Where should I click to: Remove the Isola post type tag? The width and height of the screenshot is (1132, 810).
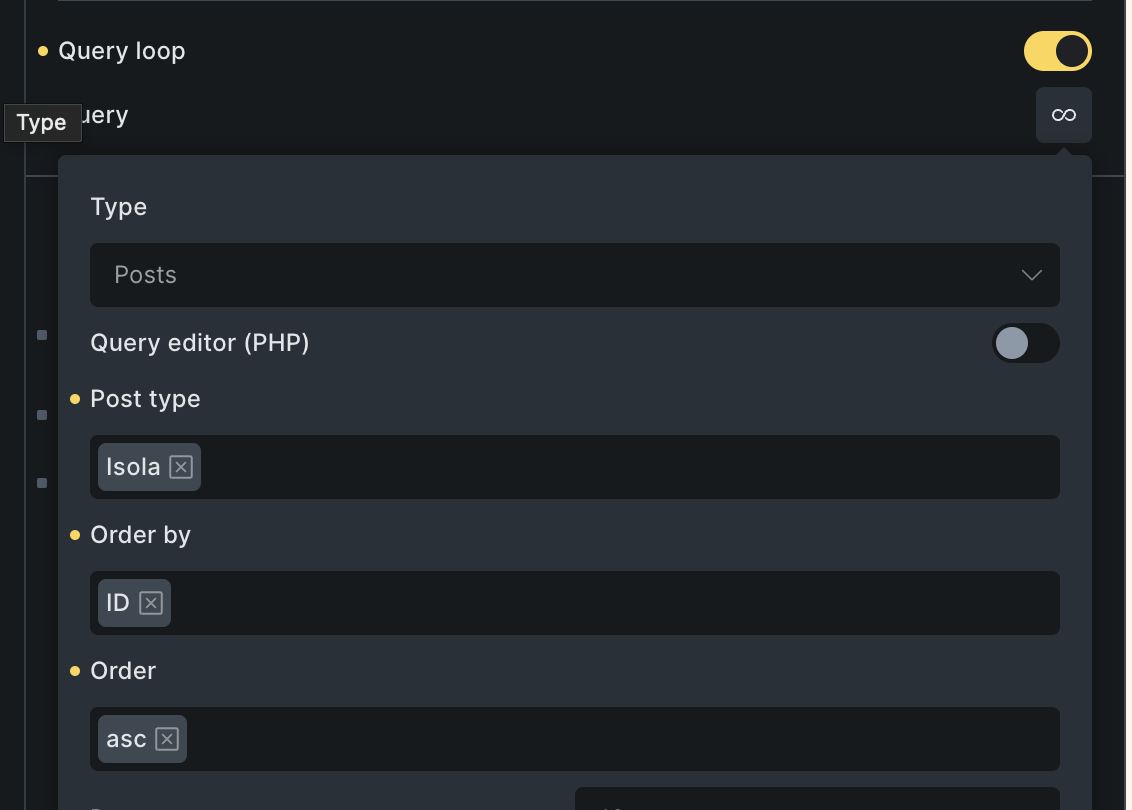coord(181,467)
